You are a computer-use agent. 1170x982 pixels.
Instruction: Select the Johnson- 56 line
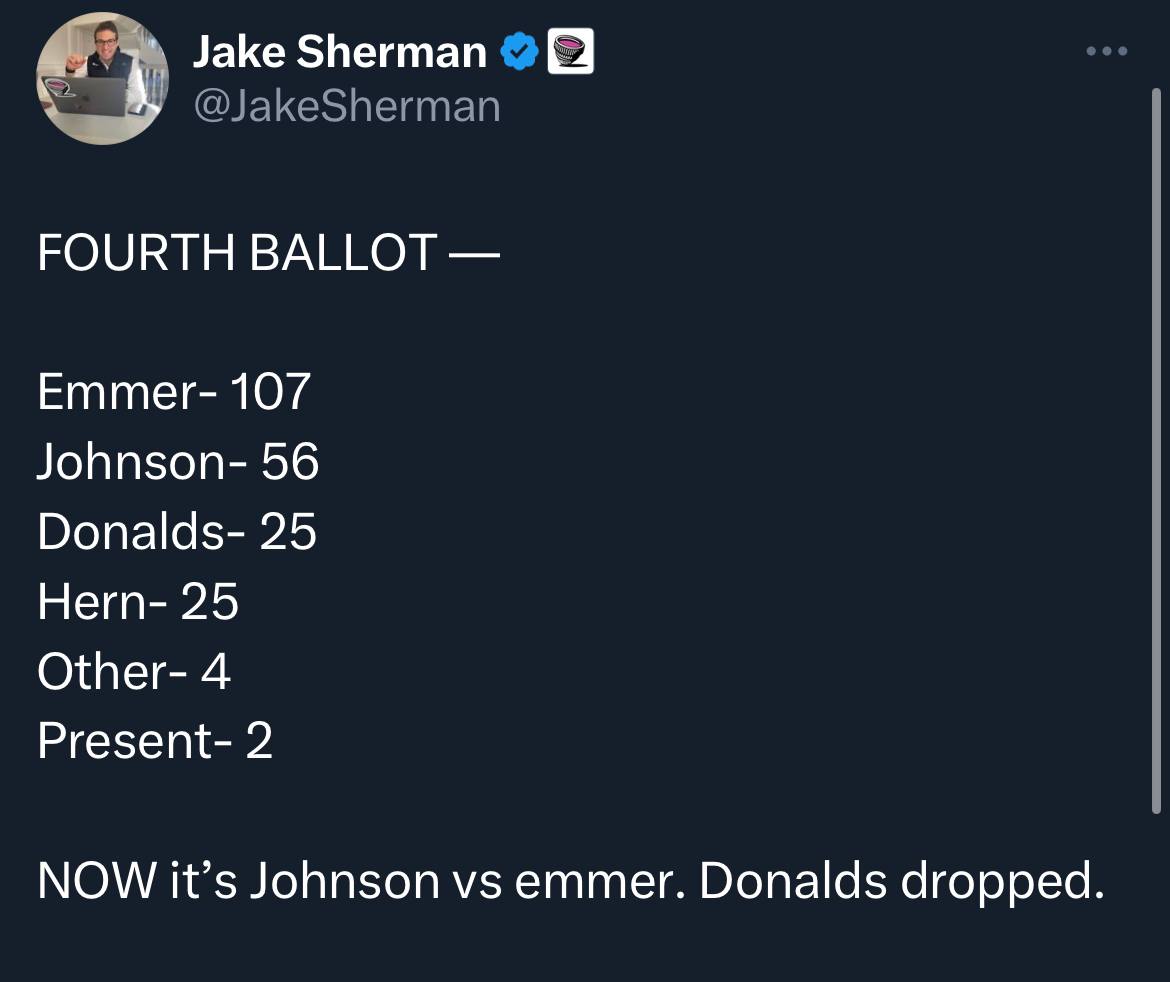(x=178, y=461)
